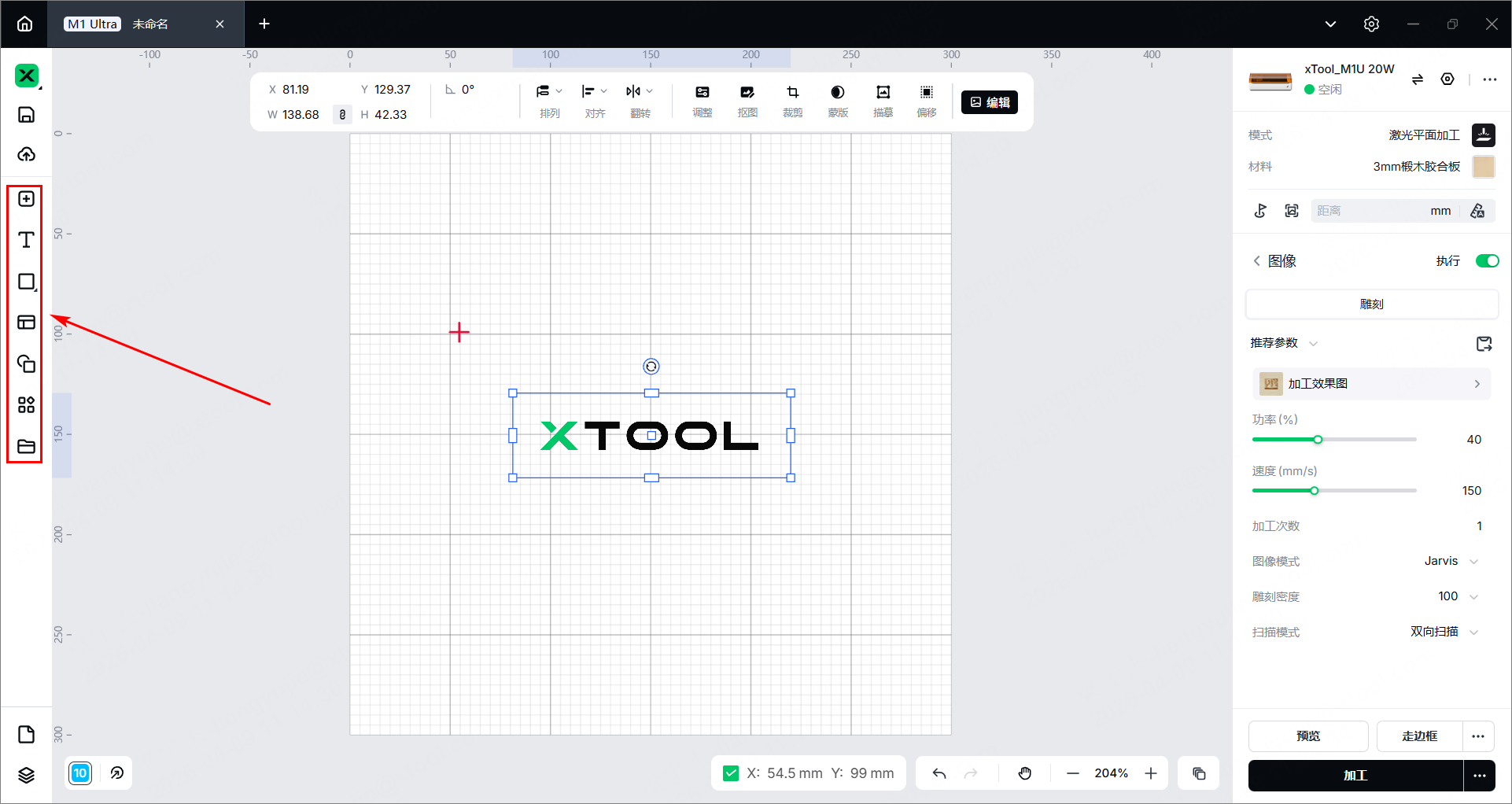This screenshot has height=804, width=1512.
Task: Toggle the 执行 switch off
Action: tap(1487, 261)
